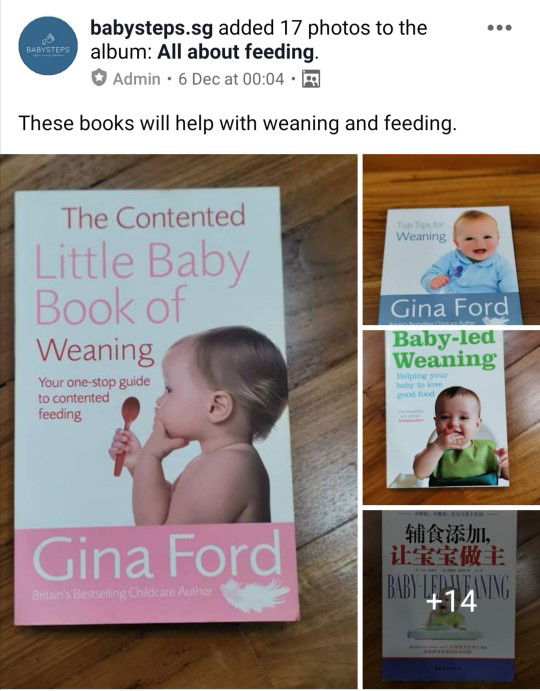
Task: Click the post caption about weaning books
Action: pyautogui.click(x=237, y=123)
